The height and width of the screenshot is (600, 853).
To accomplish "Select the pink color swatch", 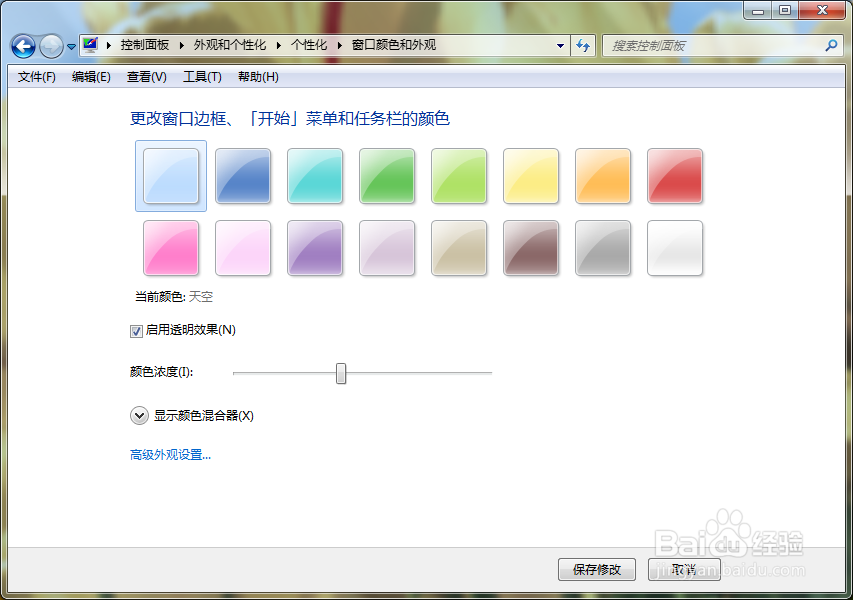I will [171, 248].
